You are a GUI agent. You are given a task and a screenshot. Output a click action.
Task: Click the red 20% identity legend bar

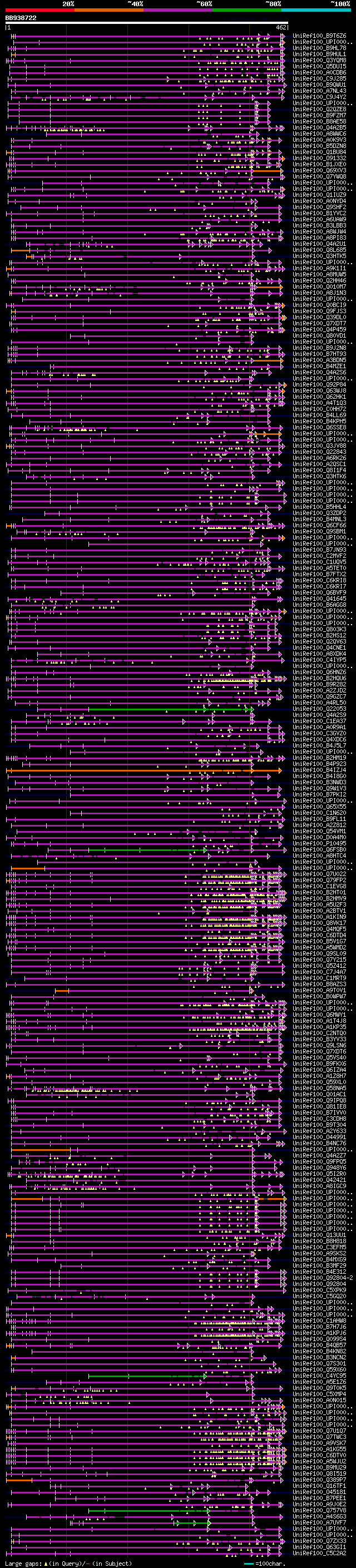pyautogui.click(x=39, y=10)
